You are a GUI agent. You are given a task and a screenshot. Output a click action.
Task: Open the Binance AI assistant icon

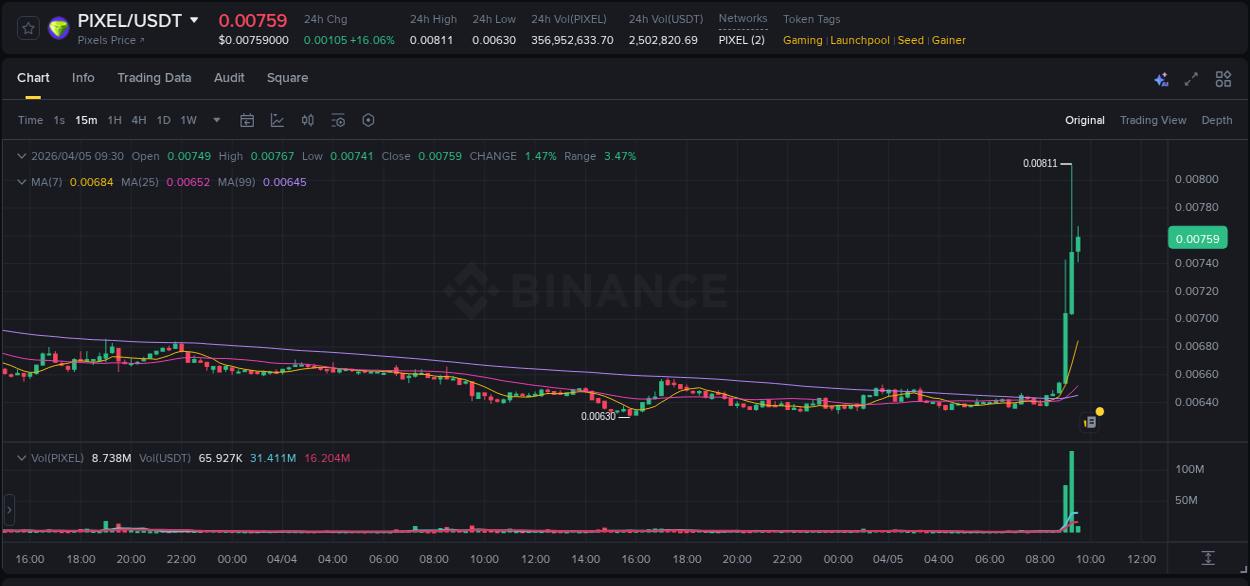(1161, 78)
